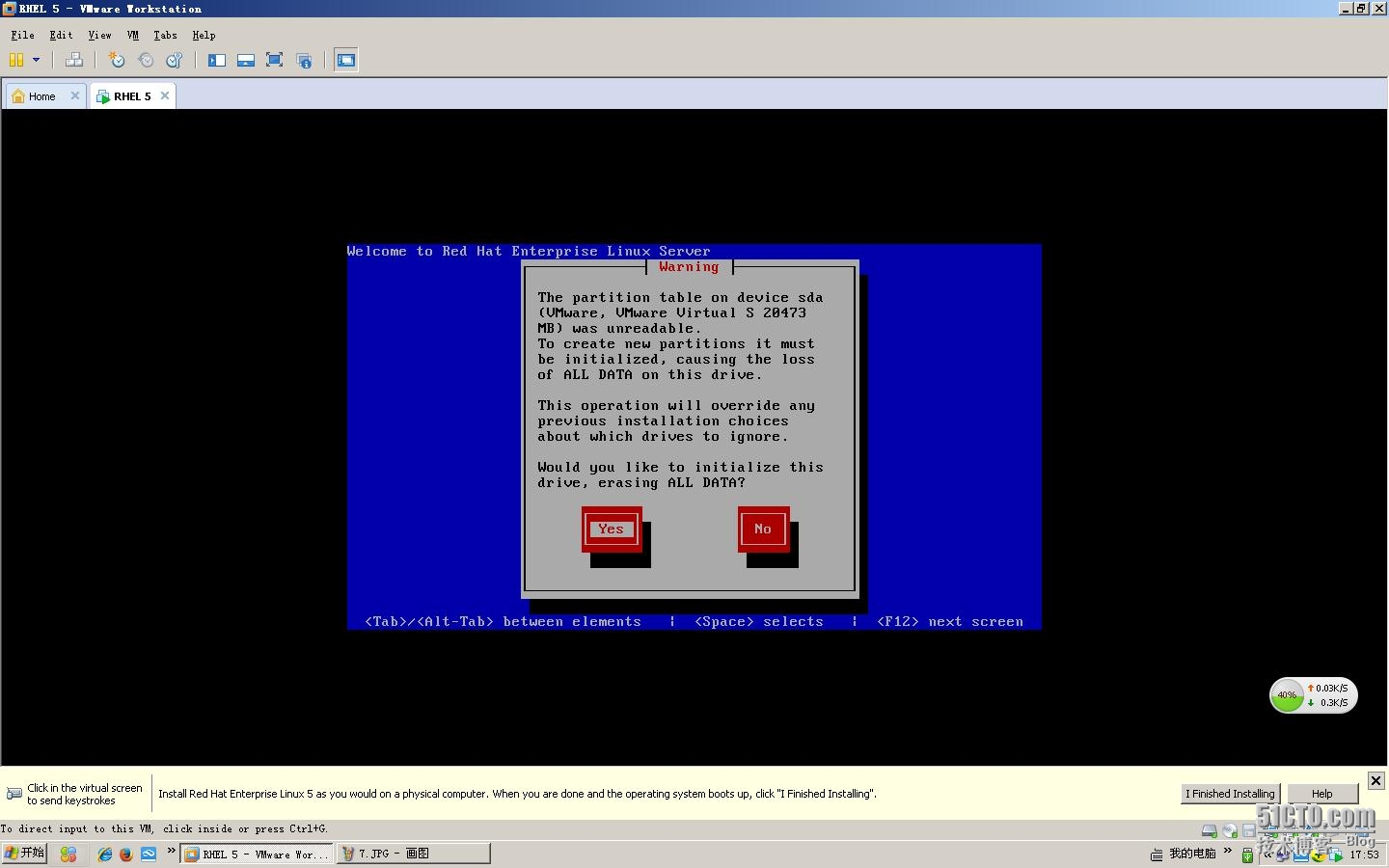The image size is (1389, 868).
Task: Click the hard disk device status icon
Action: (x=1209, y=830)
